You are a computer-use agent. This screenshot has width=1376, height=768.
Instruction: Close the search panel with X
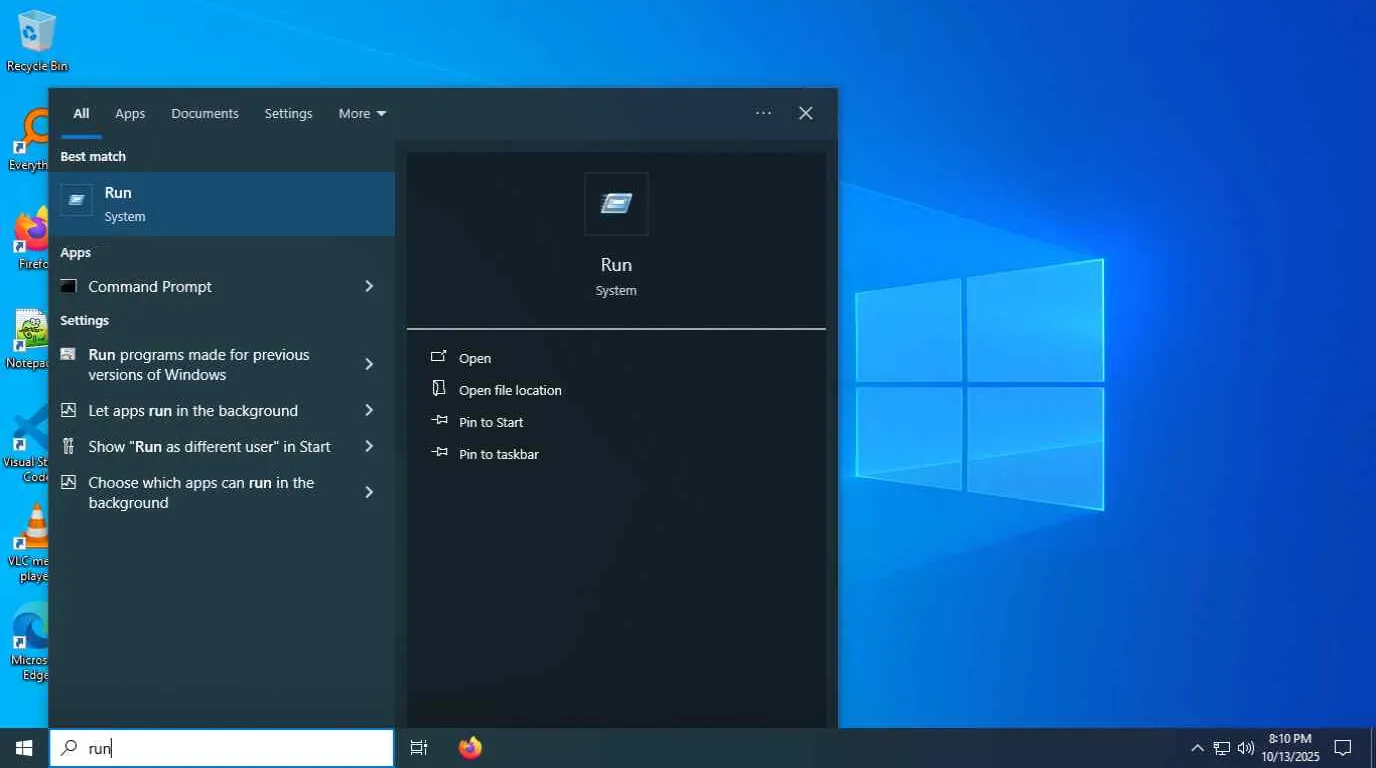[x=805, y=113]
